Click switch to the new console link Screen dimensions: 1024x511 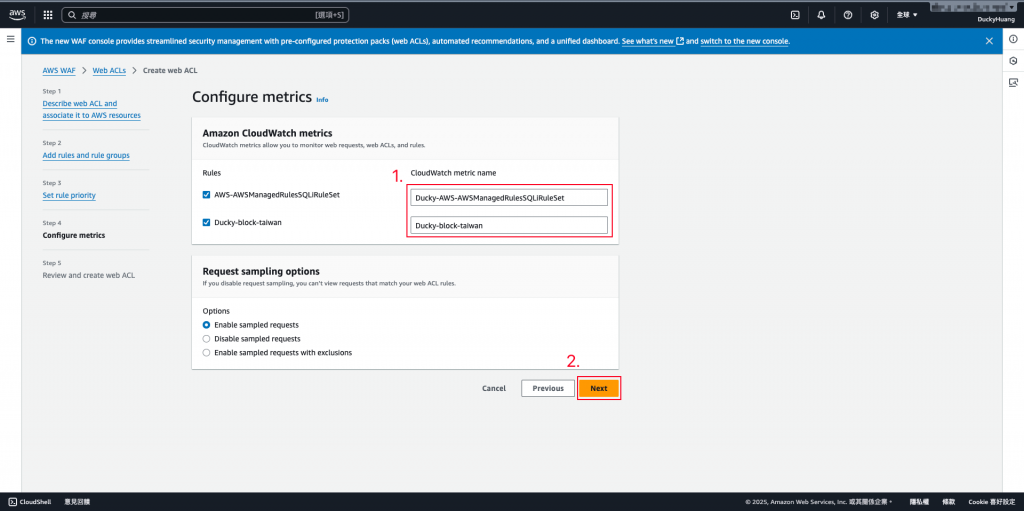(x=744, y=41)
